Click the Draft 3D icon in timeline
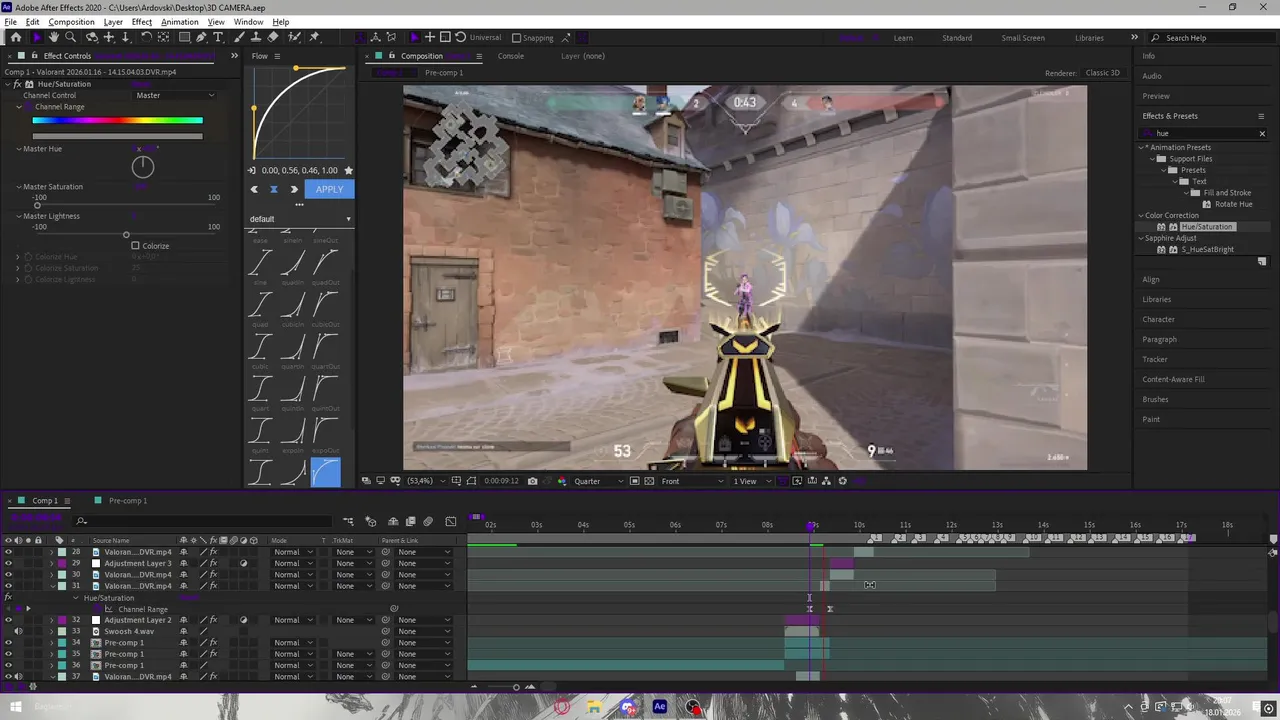This screenshot has height=720, width=1280. pos(371,521)
